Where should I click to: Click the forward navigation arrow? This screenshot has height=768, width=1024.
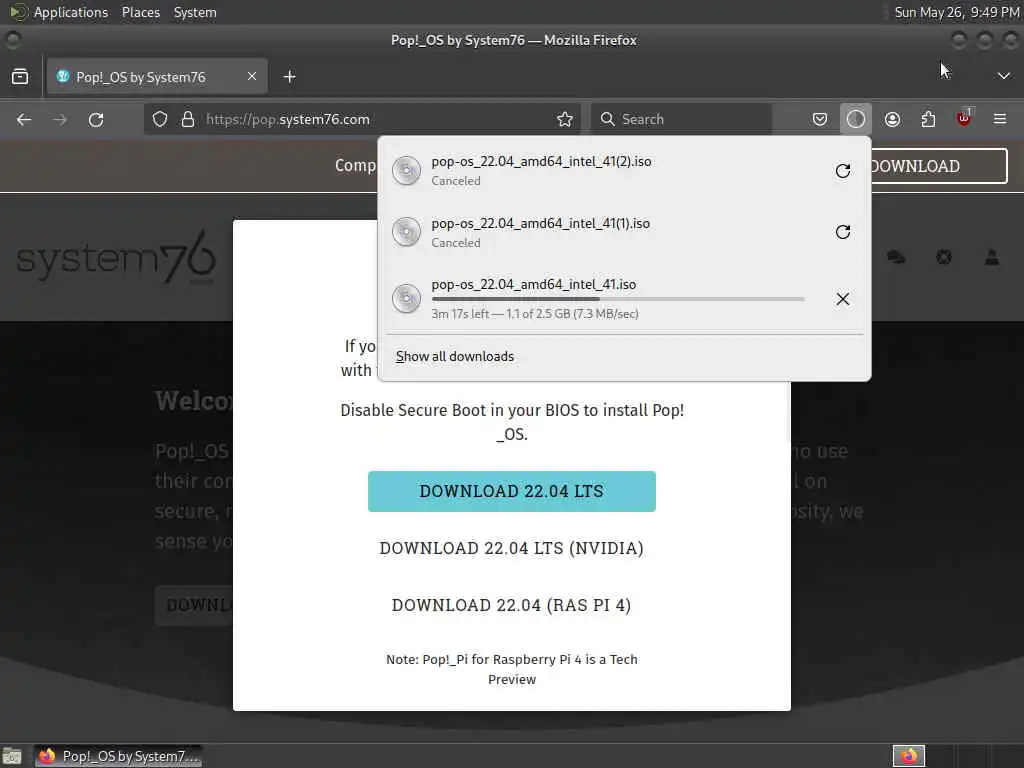coord(59,120)
